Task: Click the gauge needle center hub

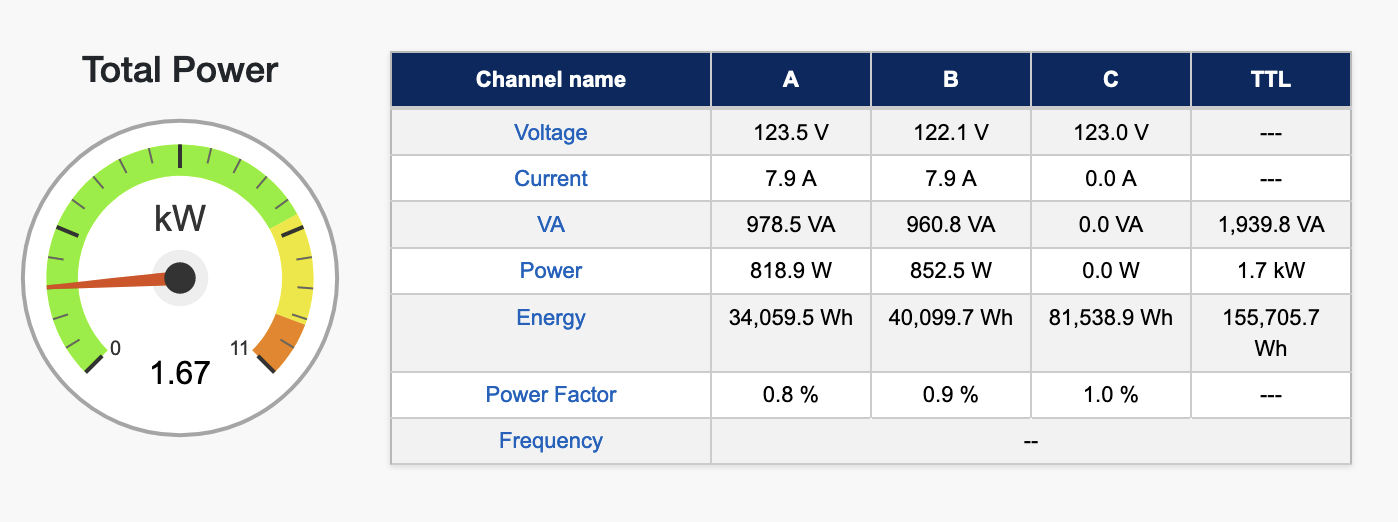Action: click(x=180, y=278)
